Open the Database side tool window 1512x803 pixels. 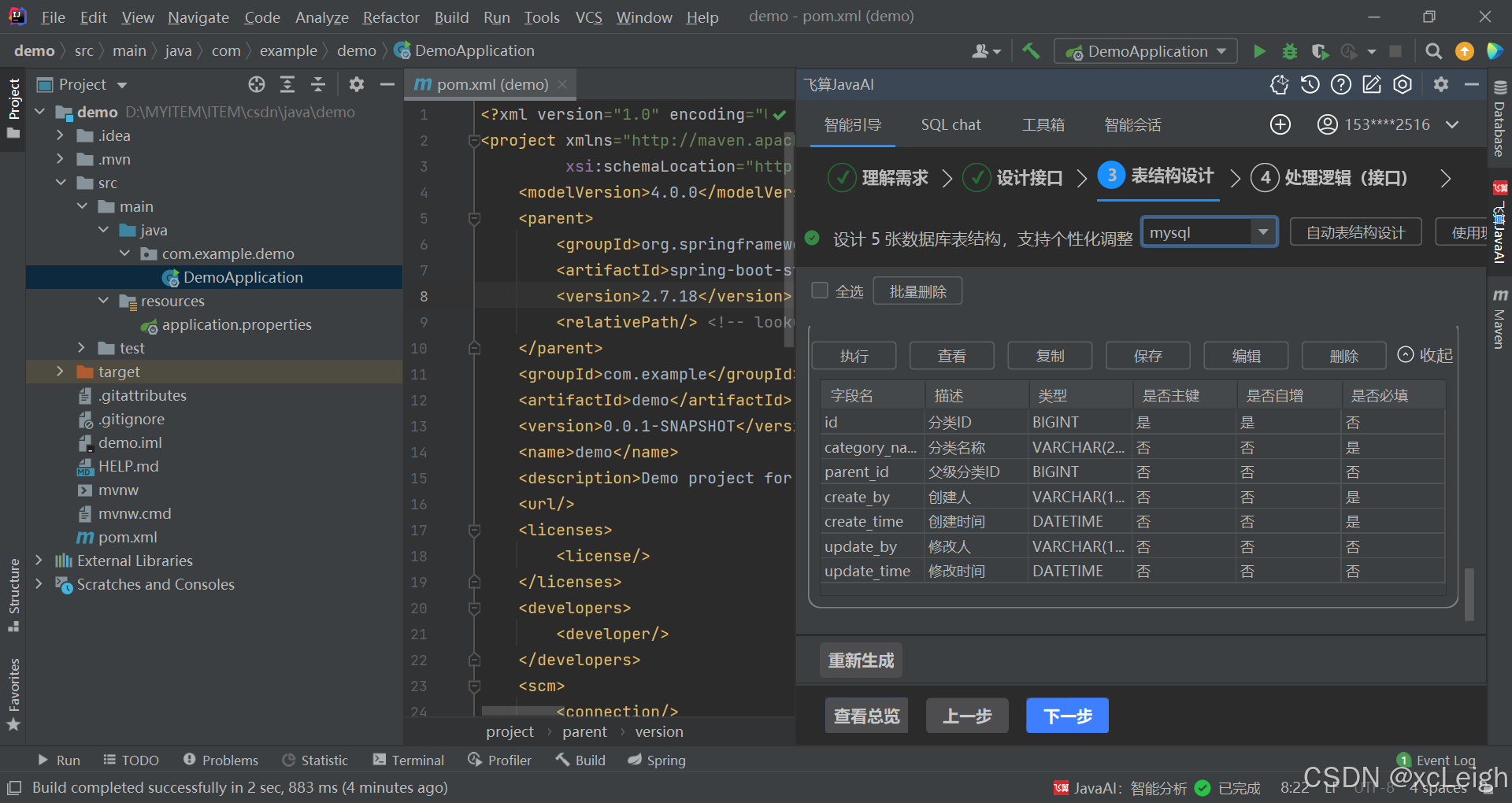point(1499,118)
